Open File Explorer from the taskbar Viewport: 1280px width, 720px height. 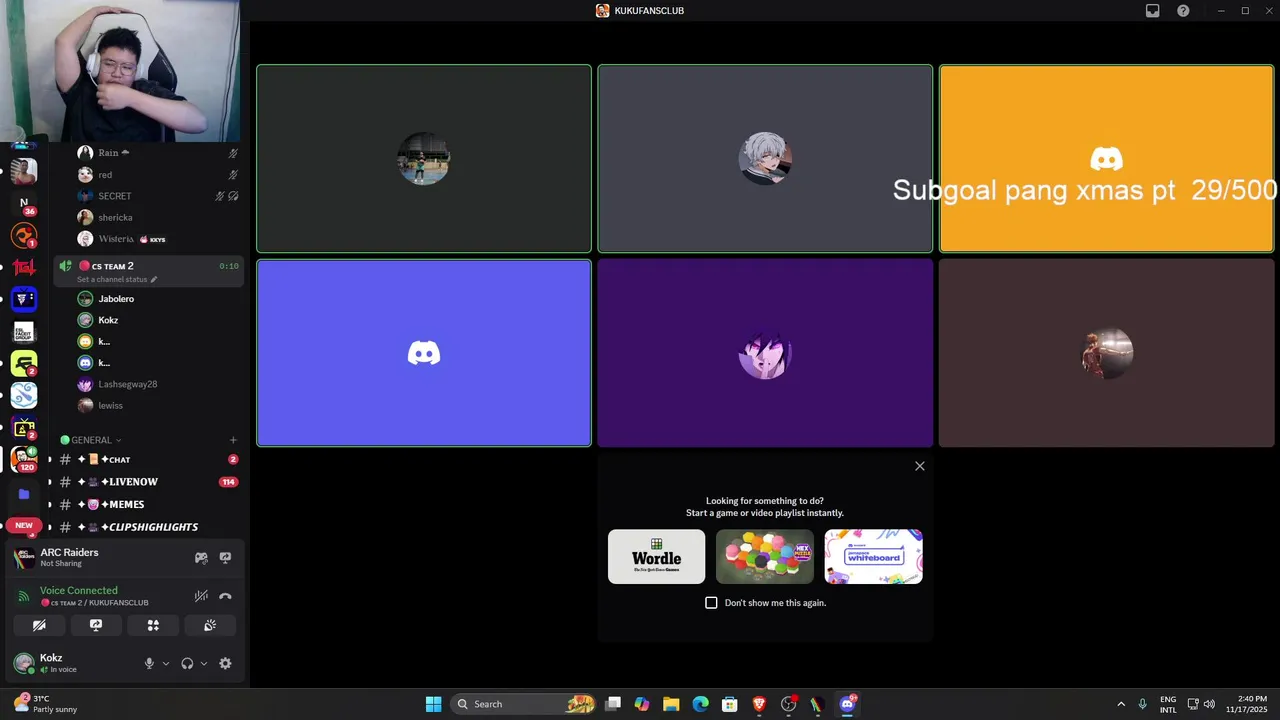(x=671, y=704)
